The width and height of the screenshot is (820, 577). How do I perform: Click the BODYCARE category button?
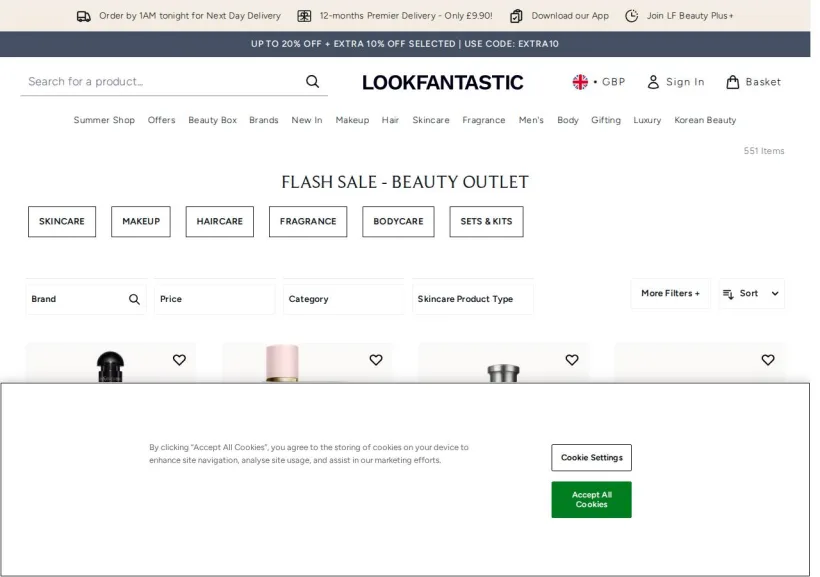(398, 222)
